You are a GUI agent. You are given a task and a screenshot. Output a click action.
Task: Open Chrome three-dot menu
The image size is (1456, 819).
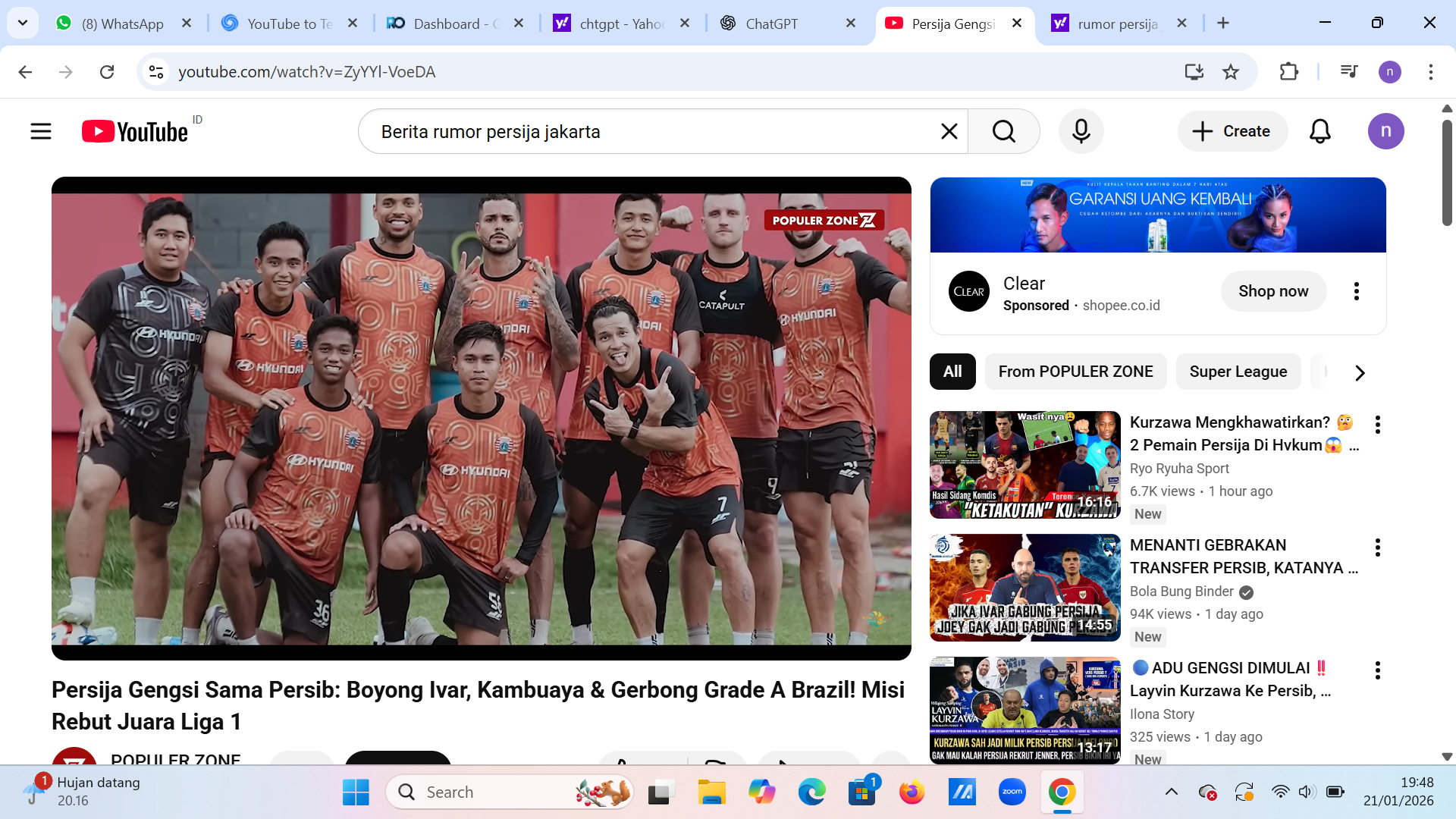click(1431, 71)
